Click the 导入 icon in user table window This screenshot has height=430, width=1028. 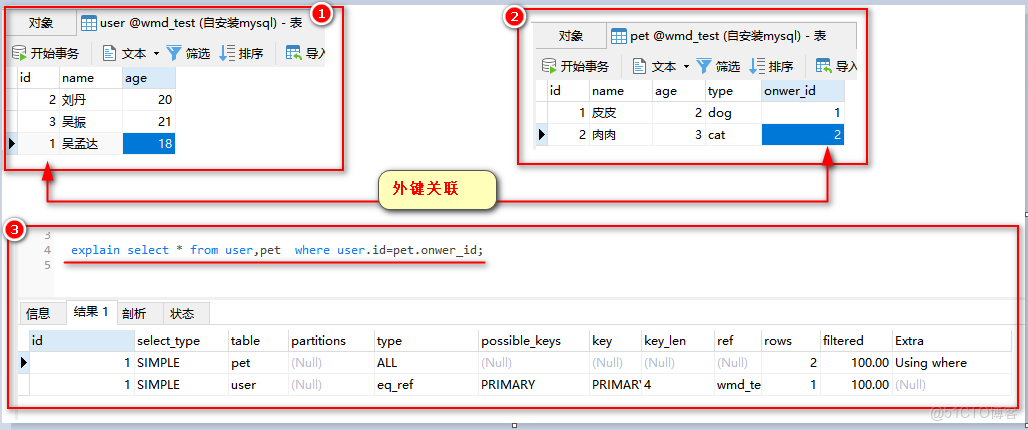(x=294, y=53)
